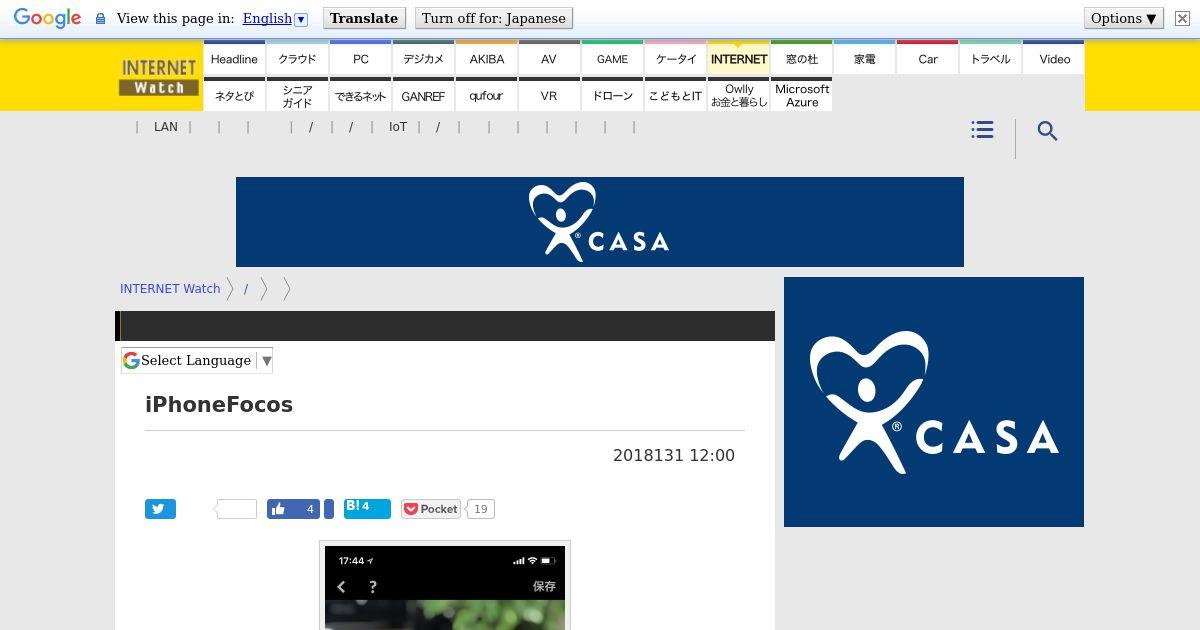The width and height of the screenshot is (1200, 630).
Task: Go to the Car tab
Action: coord(928,59)
